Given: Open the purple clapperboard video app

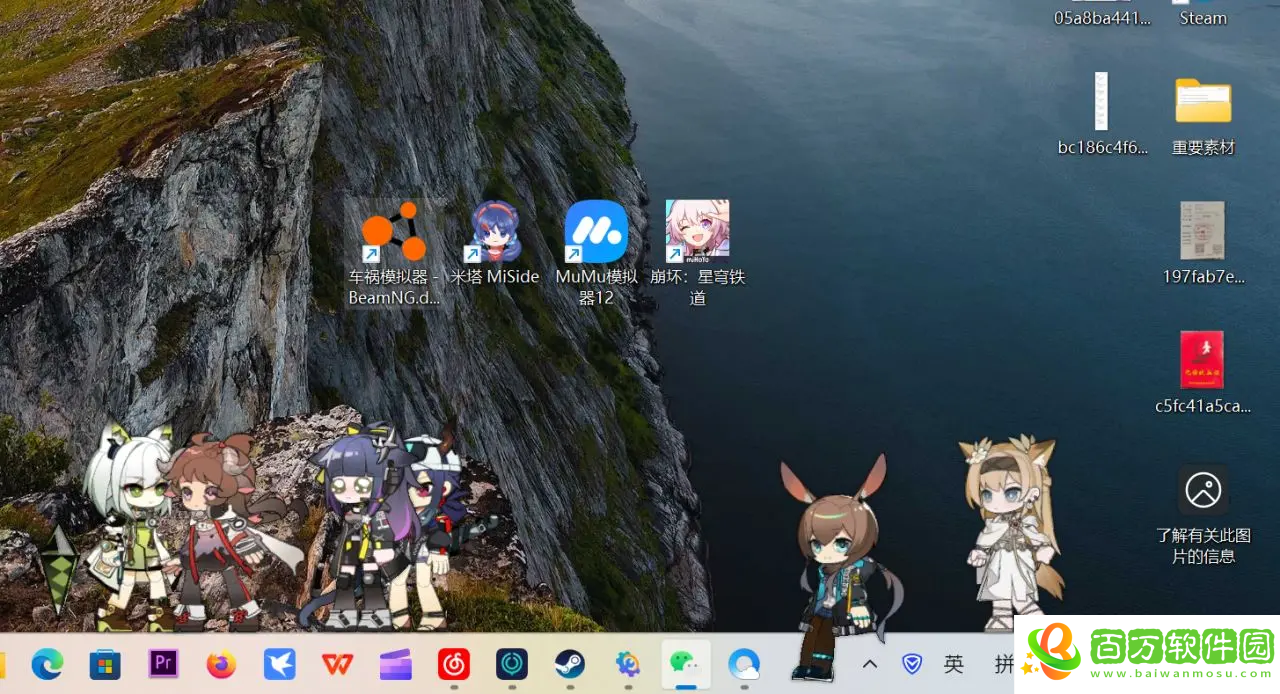Looking at the screenshot, I should click(395, 663).
